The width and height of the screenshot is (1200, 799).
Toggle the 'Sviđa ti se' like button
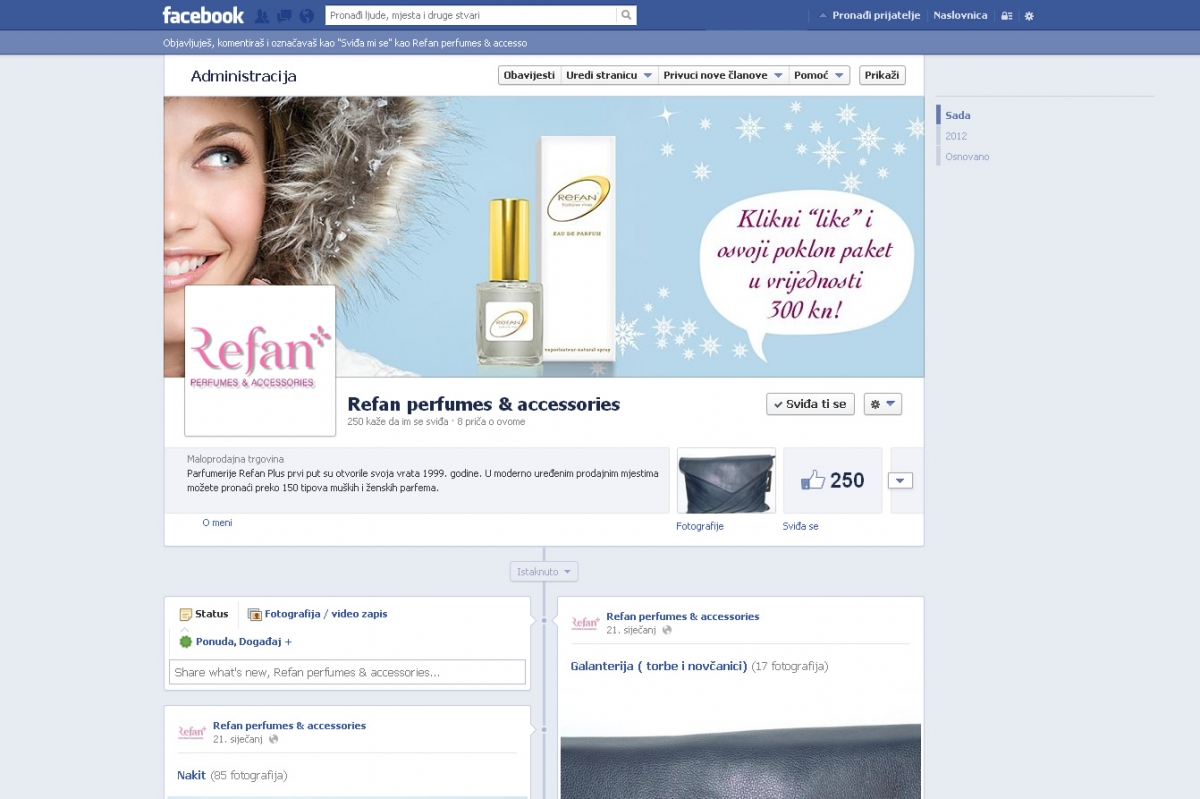810,404
